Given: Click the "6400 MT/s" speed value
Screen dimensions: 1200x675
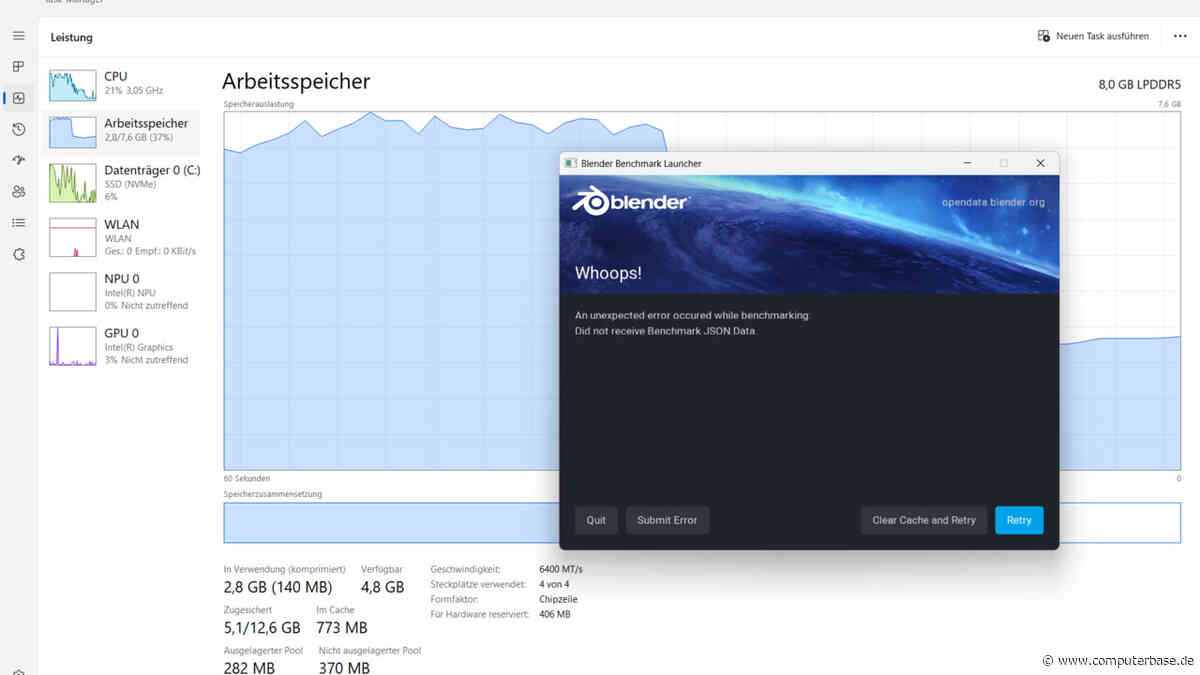Looking at the screenshot, I should click(x=561, y=569).
